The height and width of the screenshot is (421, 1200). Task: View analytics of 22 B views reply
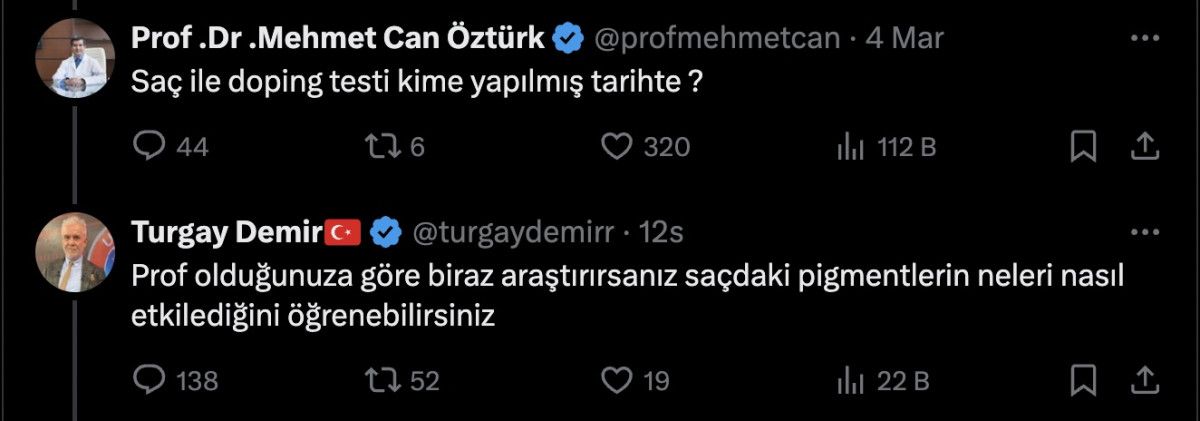click(850, 381)
